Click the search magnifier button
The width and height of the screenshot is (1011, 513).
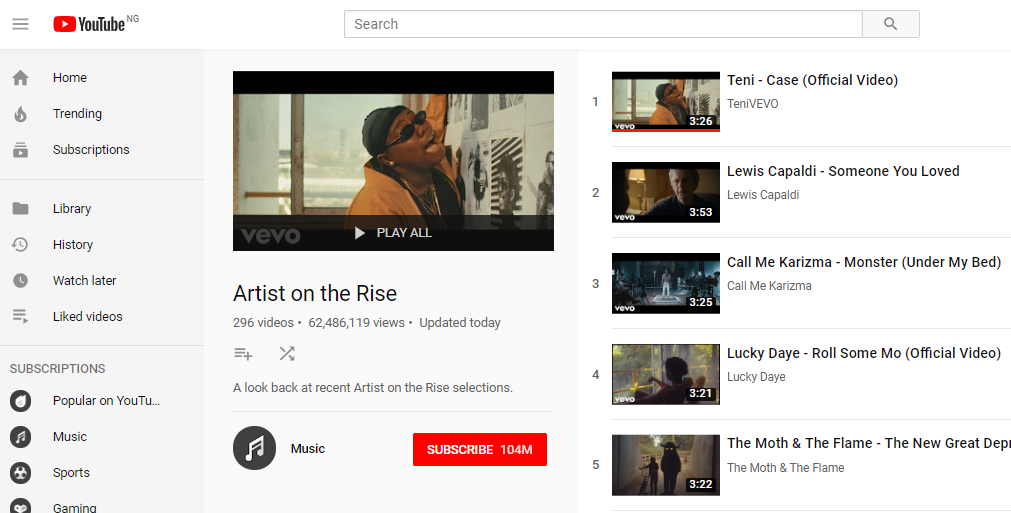[x=890, y=24]
